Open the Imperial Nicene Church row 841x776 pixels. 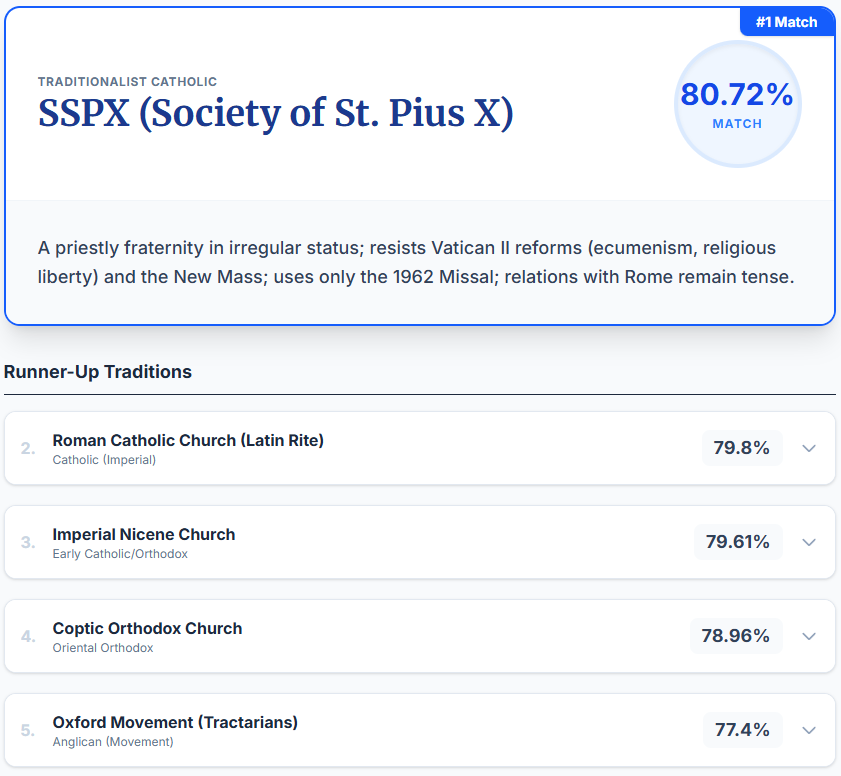click(x=420, y=542)
